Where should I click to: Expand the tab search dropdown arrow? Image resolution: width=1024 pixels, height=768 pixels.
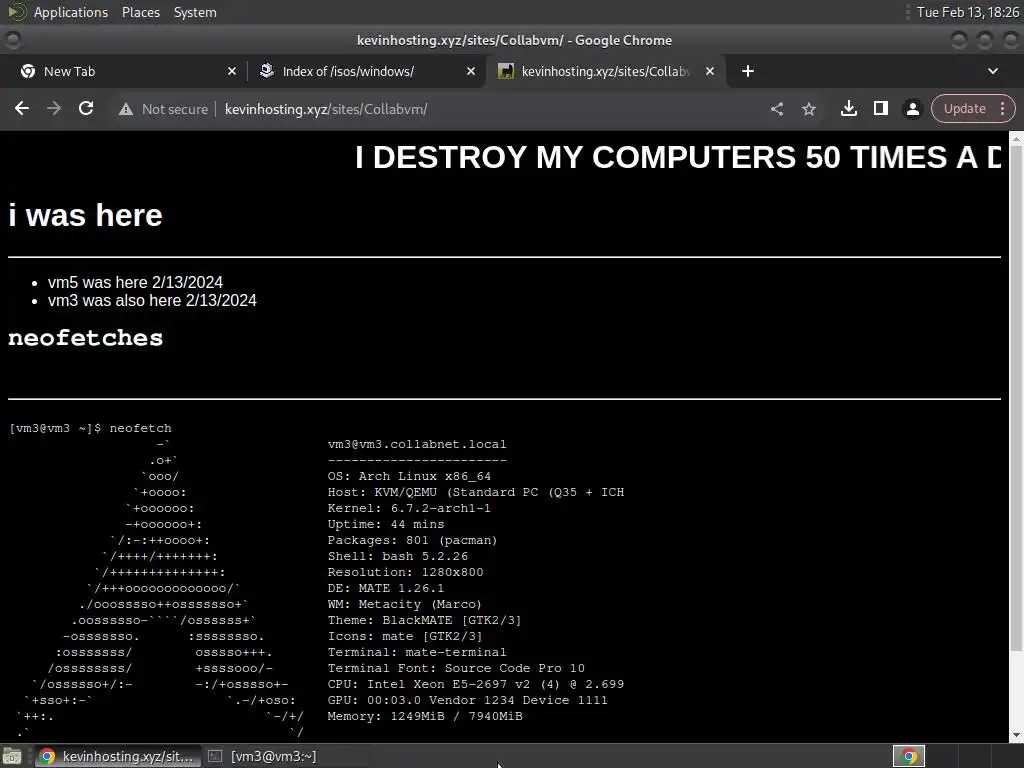(x=993, y=71)
